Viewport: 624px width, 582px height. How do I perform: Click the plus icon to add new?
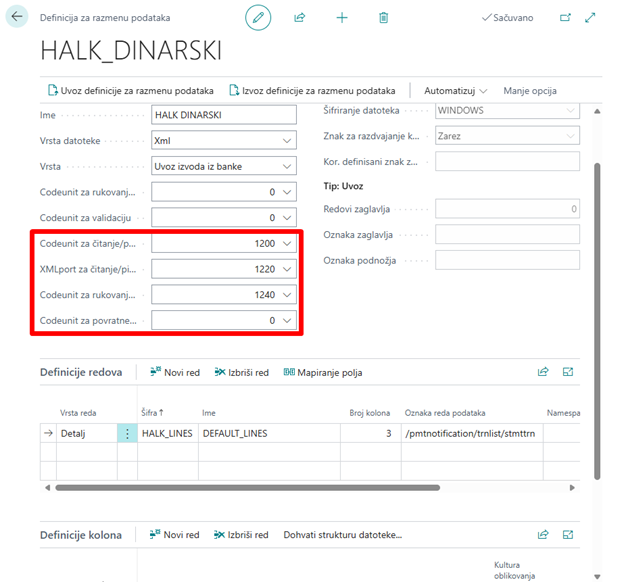click(x=342, y=18)
